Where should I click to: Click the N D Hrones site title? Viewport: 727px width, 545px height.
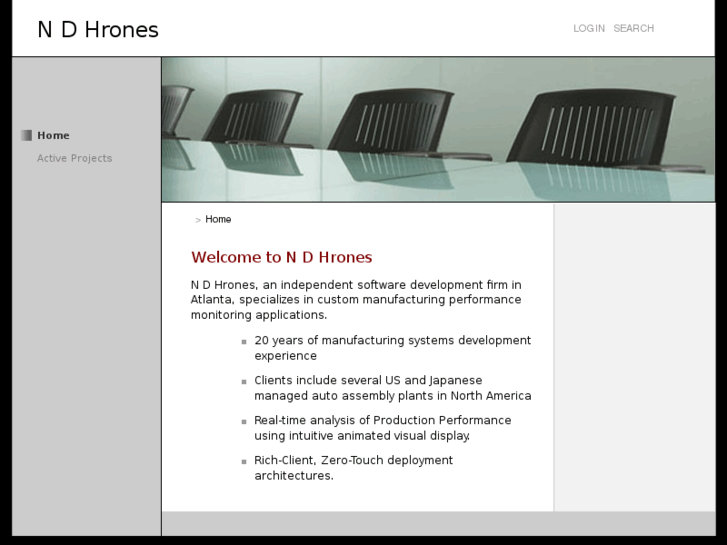(98, 30)
